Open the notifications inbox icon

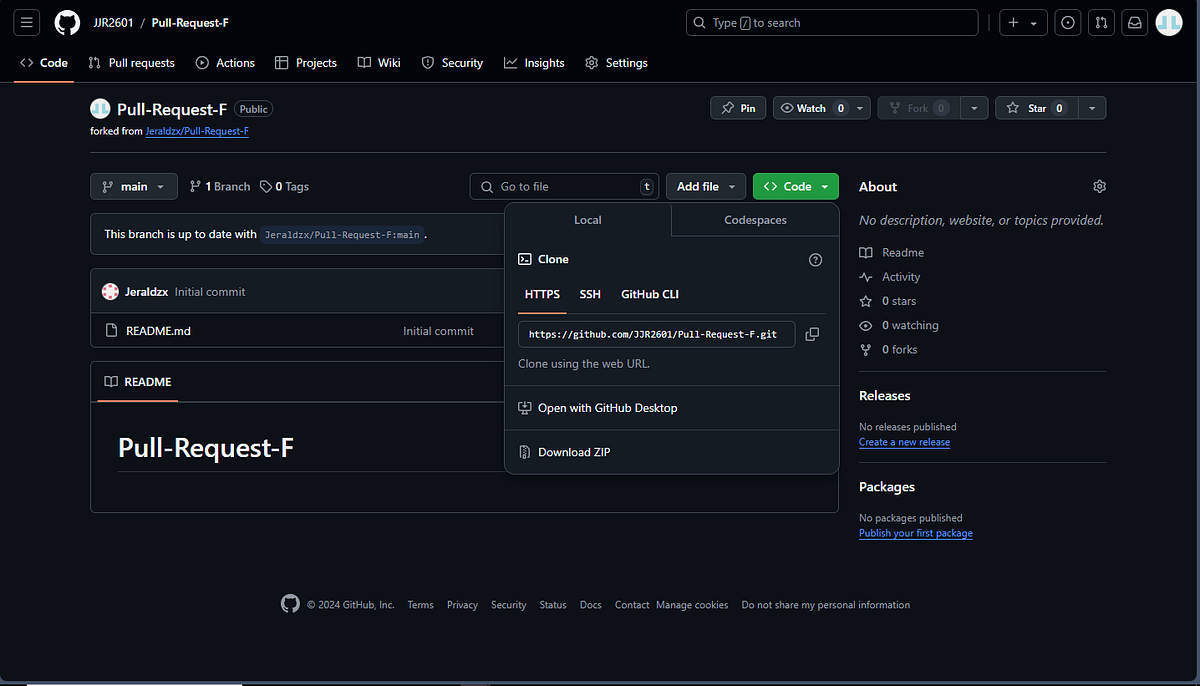pos(1134,22)
